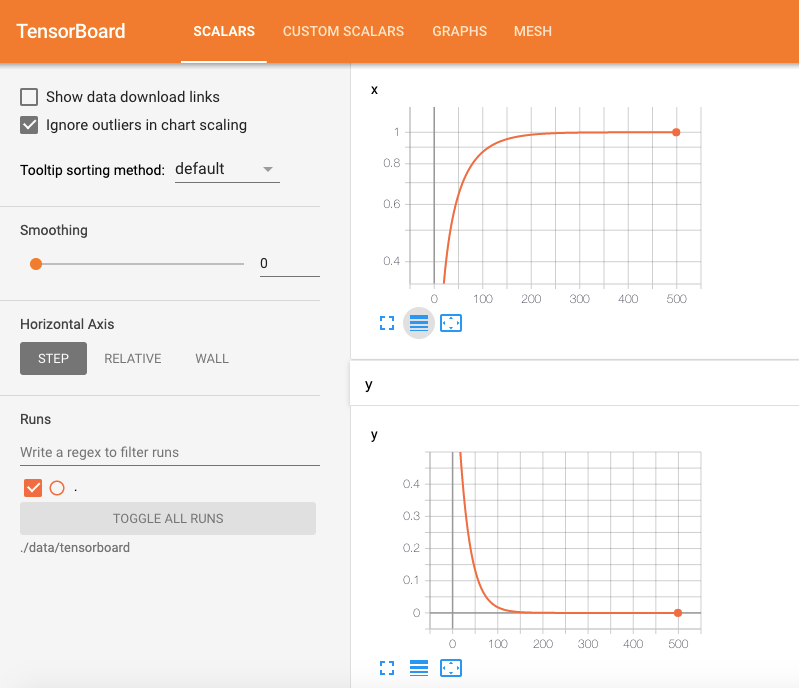The image size is (799, 688).
Task: Open the CUSTOM SCALARS tab
Action: [343, 32]
